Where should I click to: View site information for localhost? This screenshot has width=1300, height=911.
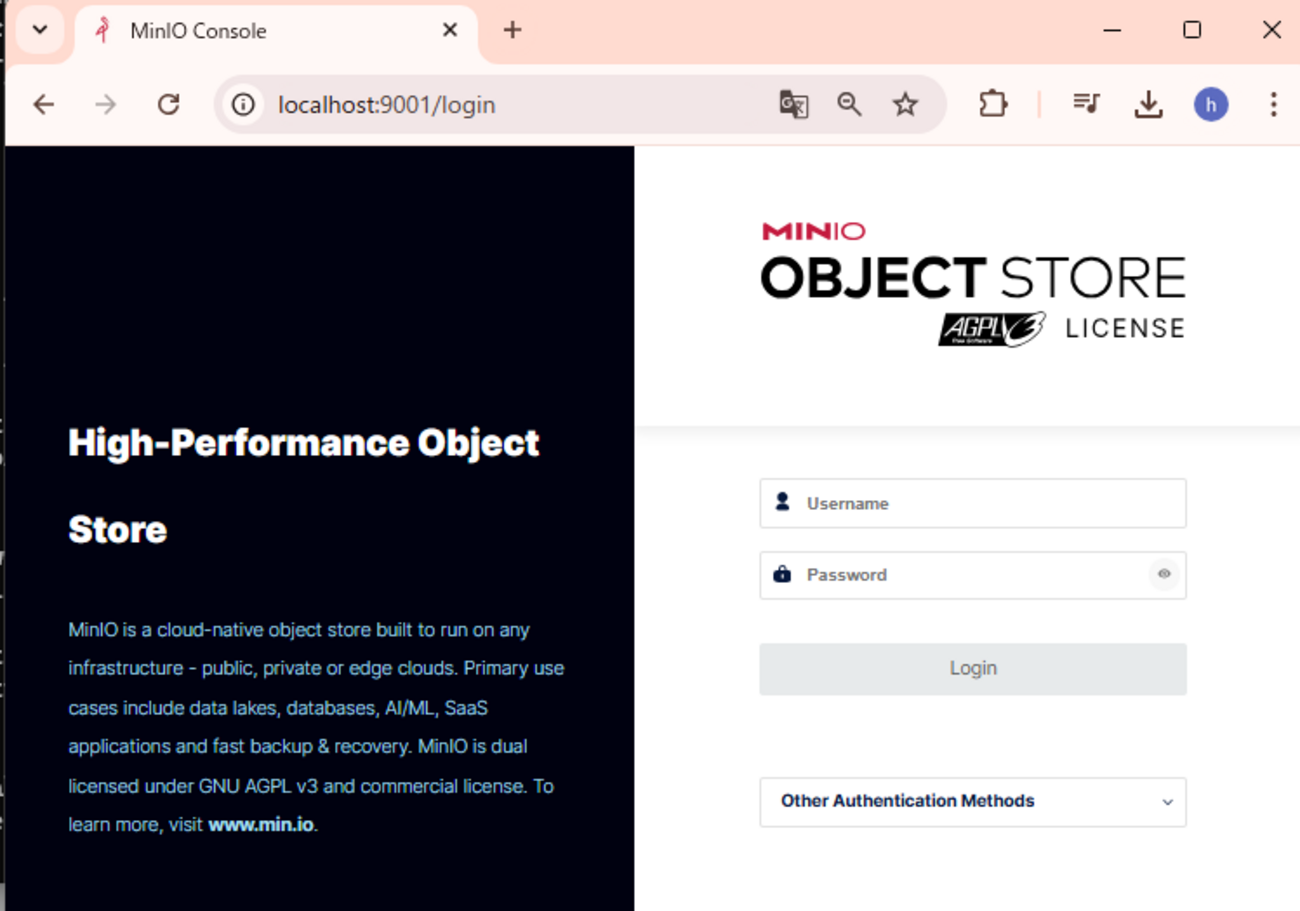coord(243,105)
